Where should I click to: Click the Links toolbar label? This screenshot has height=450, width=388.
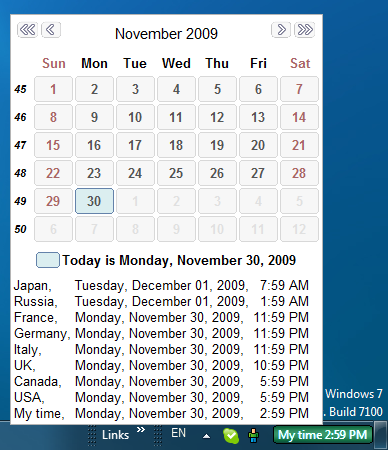pos(115,435)
